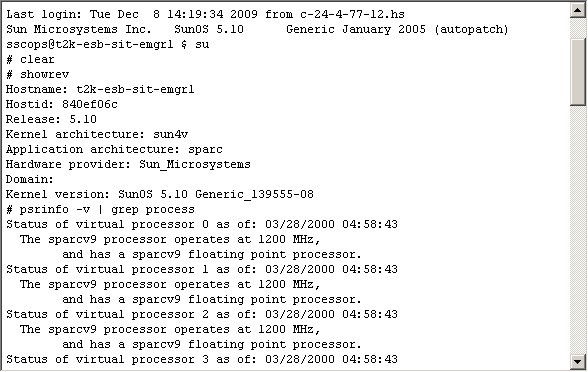Click 'Status of virtual processor 1' line
The image size is (588, 372).
click(202, 269)
